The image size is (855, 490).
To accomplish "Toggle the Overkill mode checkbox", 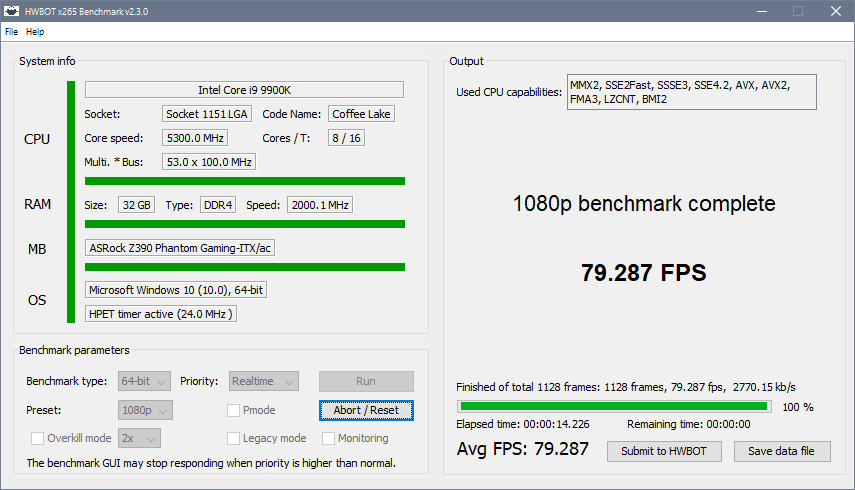I will pos(38,438).
